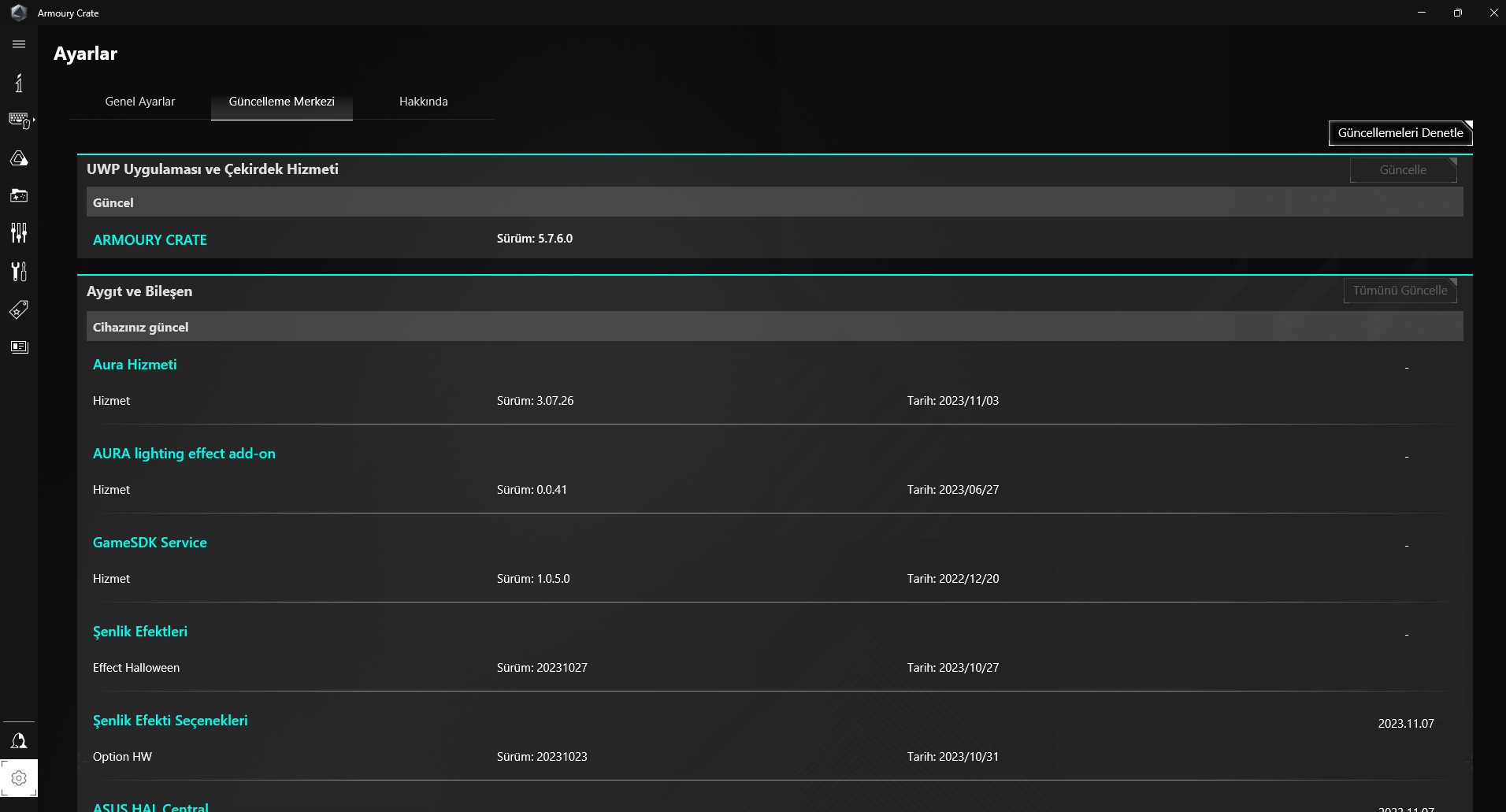The height and width of the screenshot is (812, 1506).
Task: Click the Aura Hizmeti entry
Action: [x=135, y=365]
